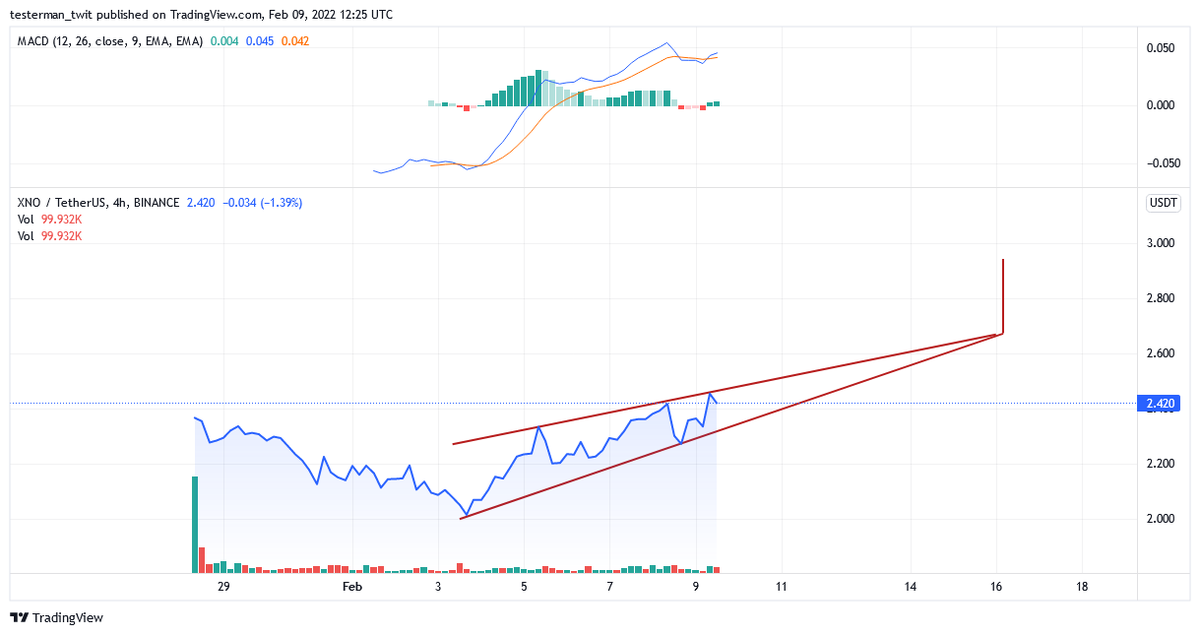This screenshot has width=1200, height=635.
Task: Select the orange signal value 0.042
Action: tap(295, 42)
